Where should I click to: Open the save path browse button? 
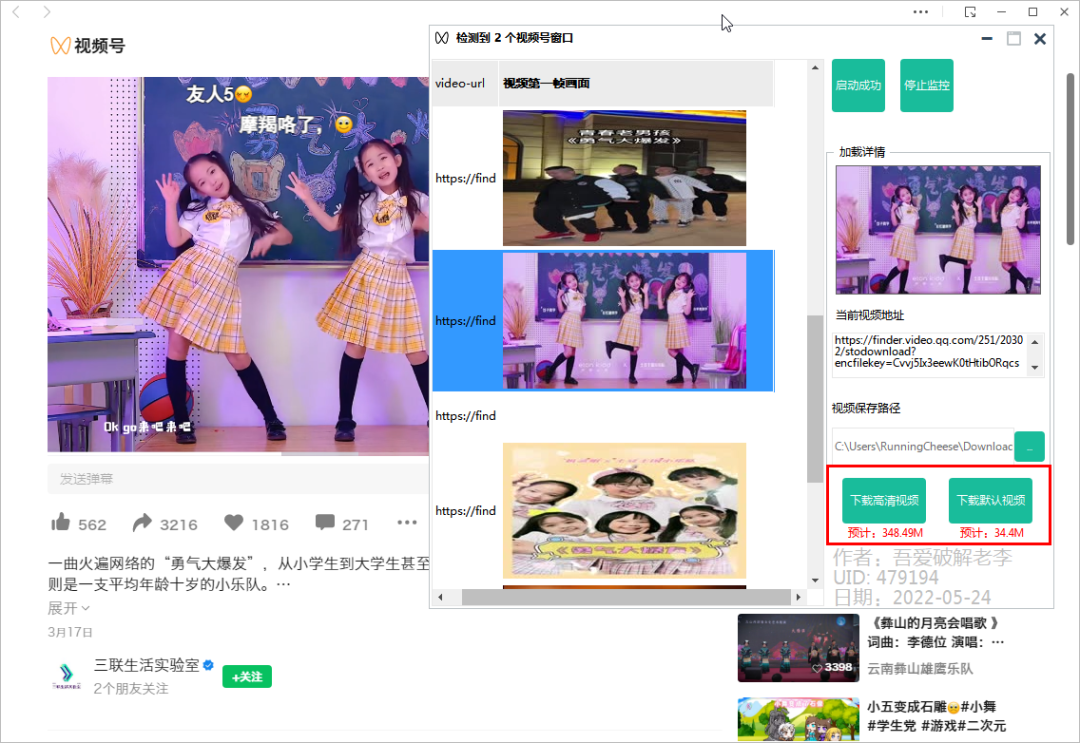point(1029,447)
